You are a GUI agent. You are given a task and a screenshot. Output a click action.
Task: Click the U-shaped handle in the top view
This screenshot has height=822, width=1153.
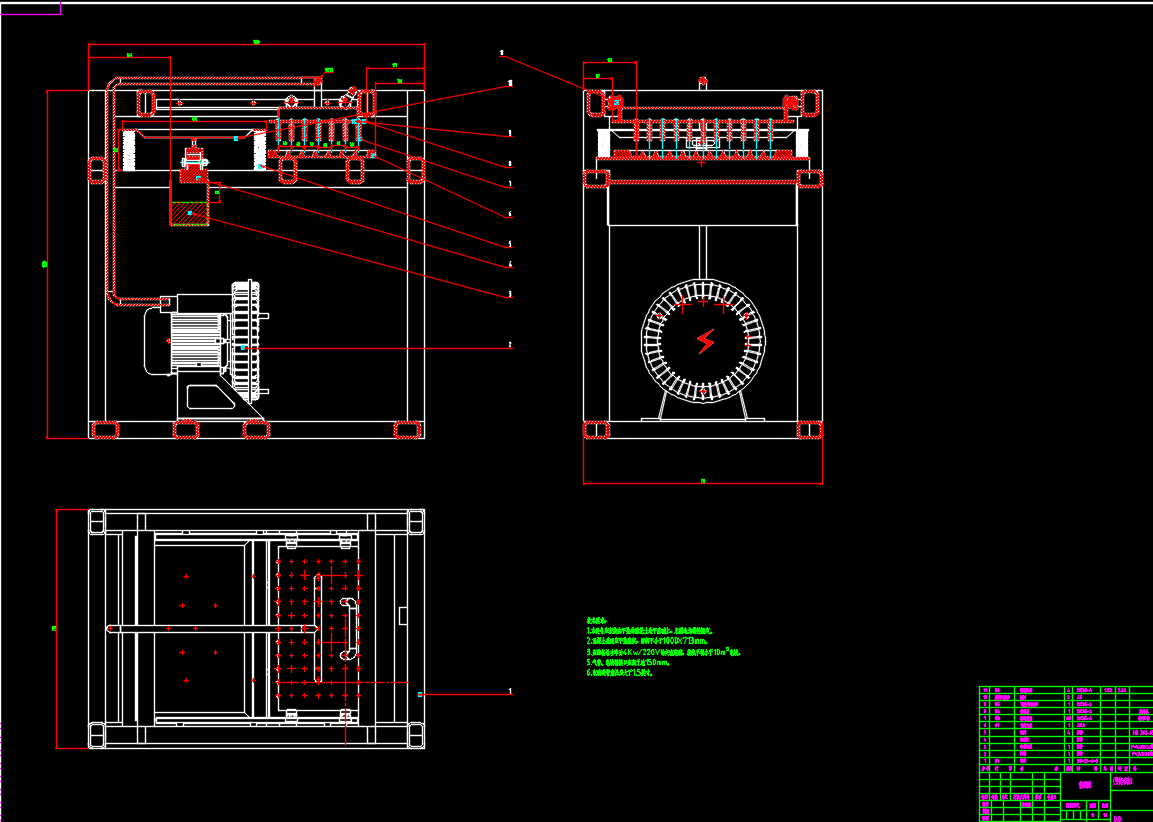(349, 629)
